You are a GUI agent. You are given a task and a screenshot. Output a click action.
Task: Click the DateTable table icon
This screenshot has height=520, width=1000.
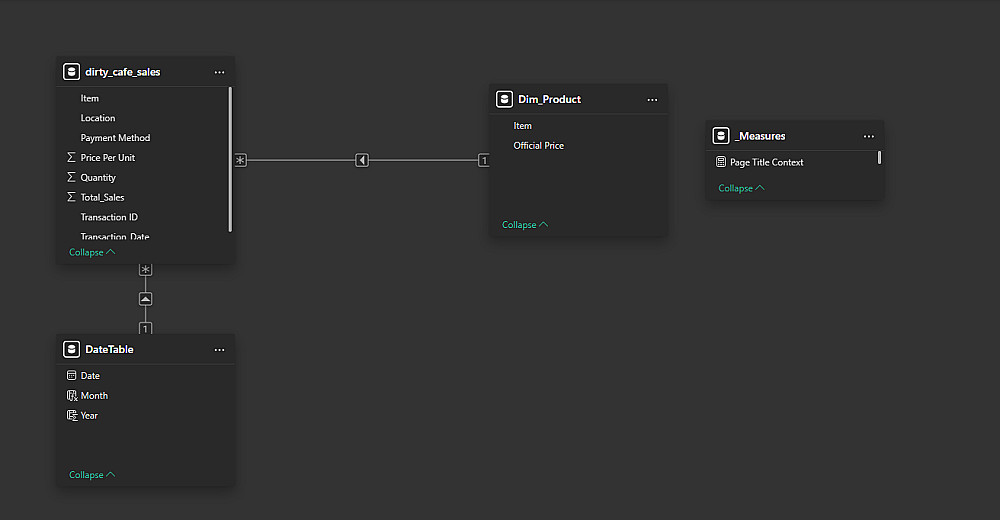tap(71, 349)
